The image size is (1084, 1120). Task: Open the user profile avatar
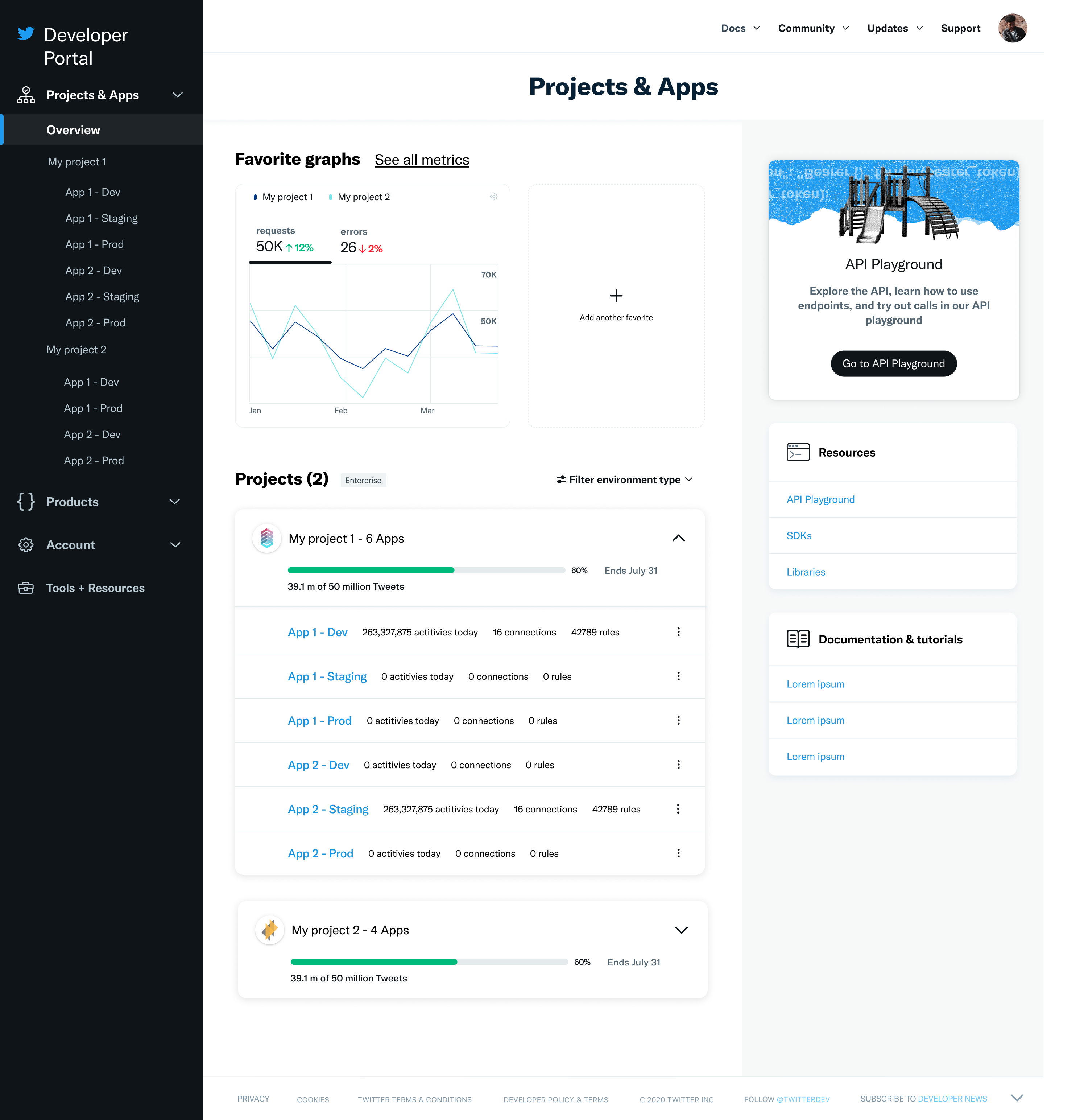(x=1012, y=28)
